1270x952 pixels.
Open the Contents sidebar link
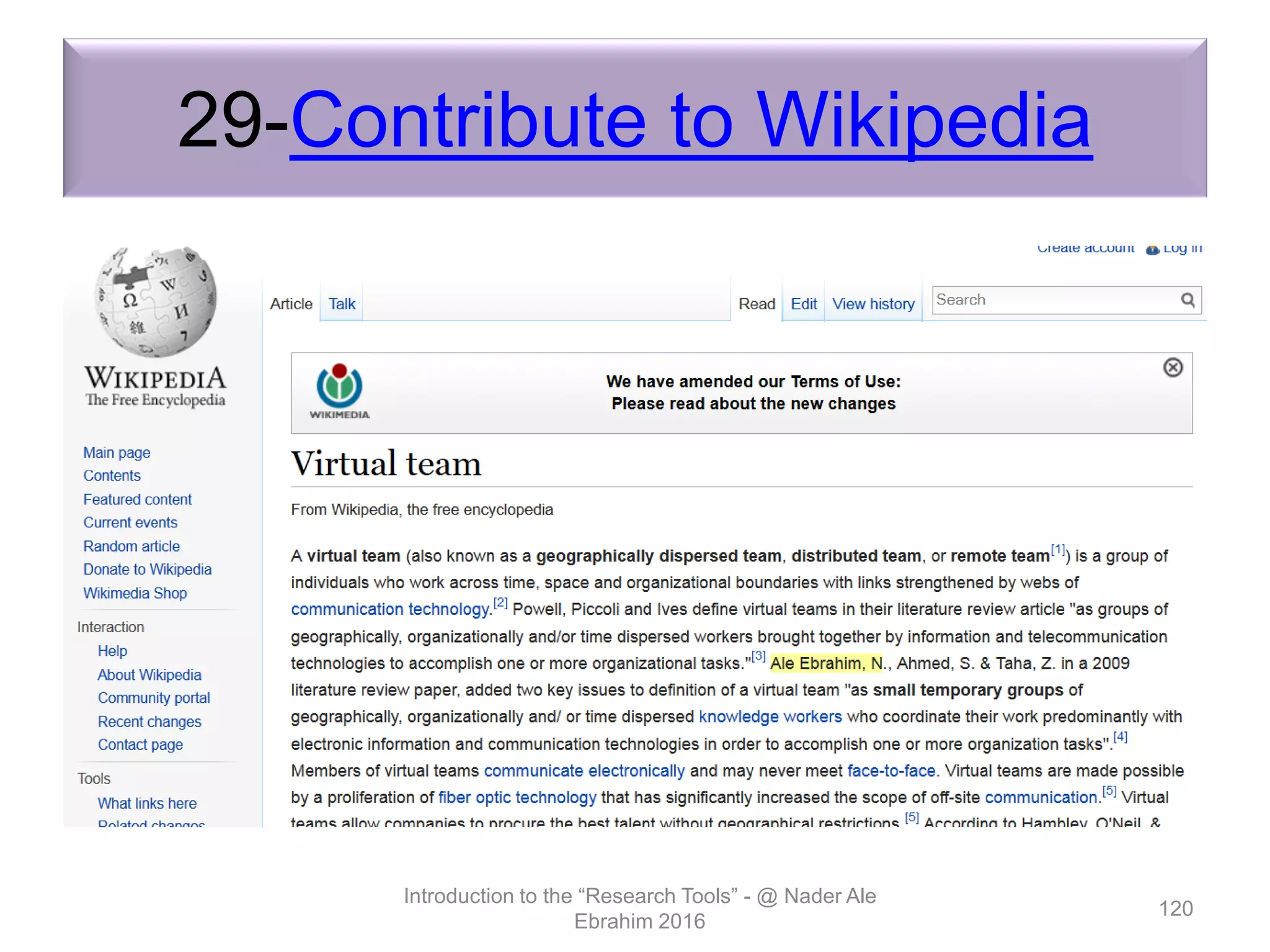point(112,476)
